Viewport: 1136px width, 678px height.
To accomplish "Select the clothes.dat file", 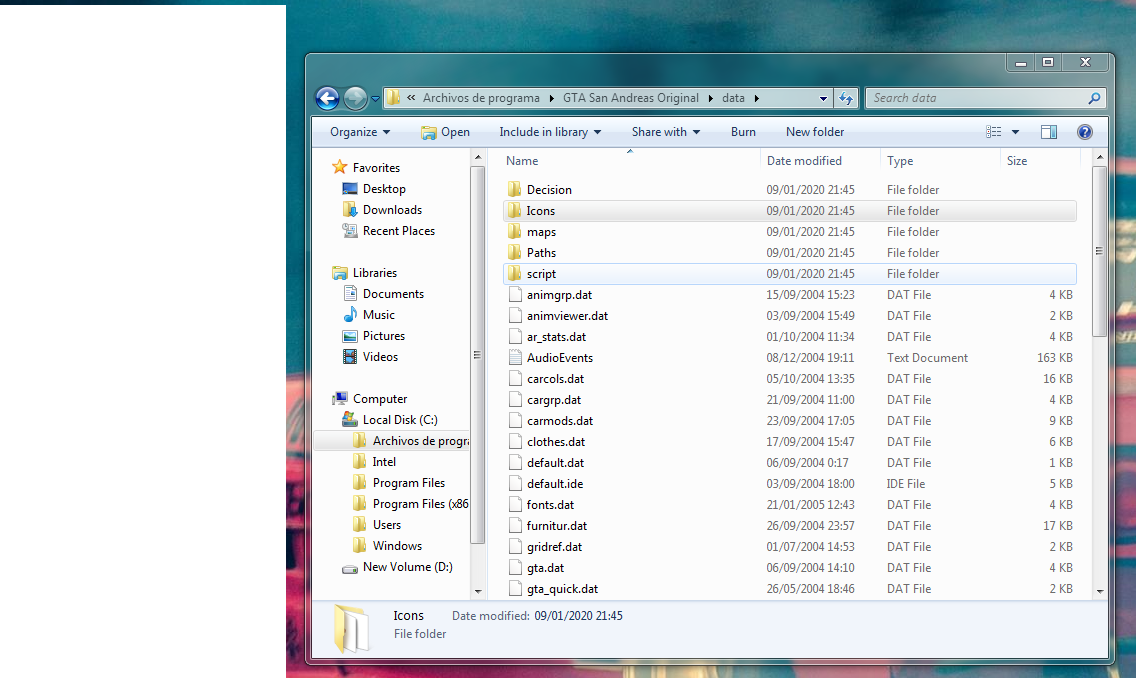I will point(556,442).
